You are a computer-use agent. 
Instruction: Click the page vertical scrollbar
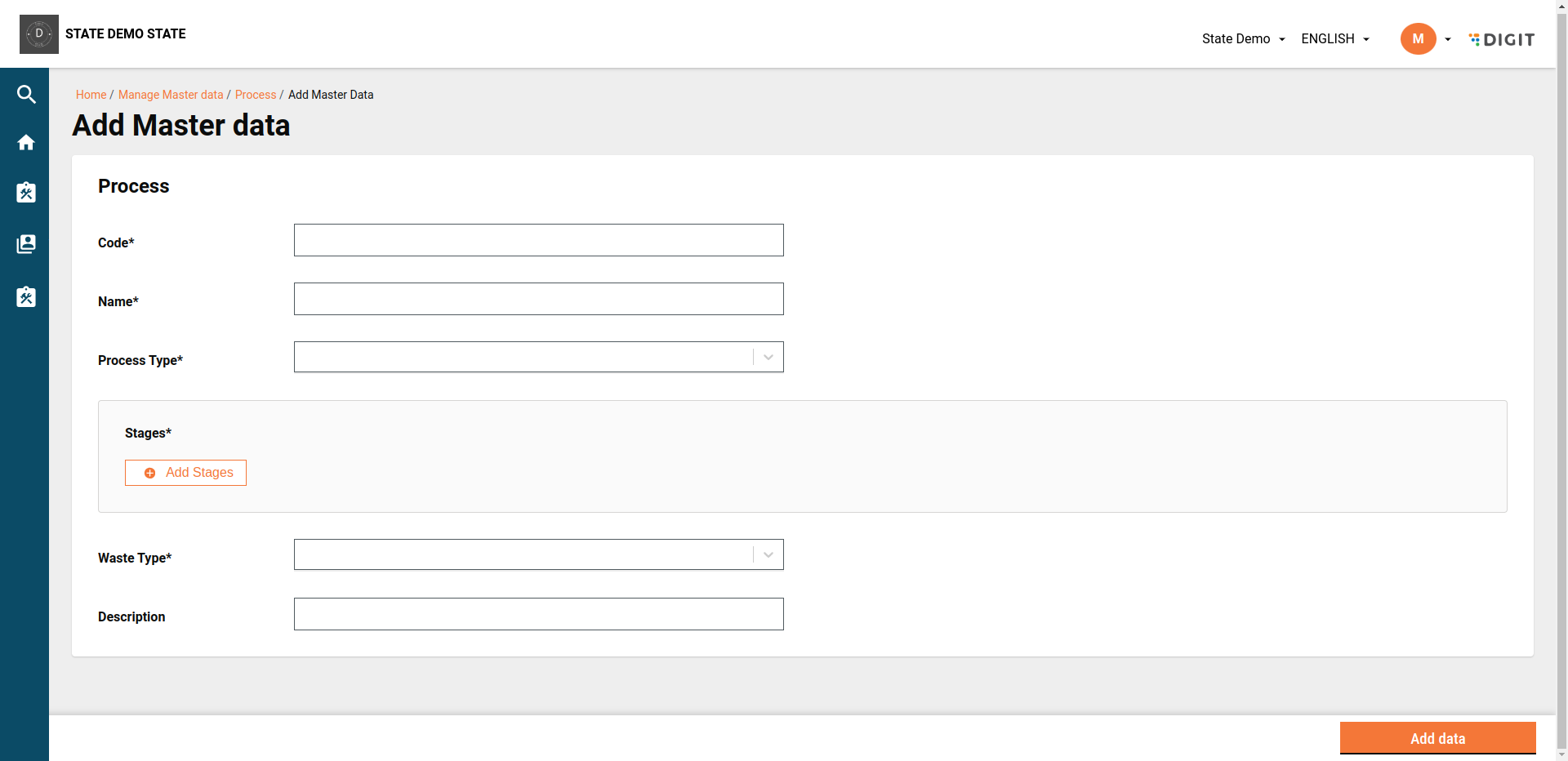[1561, 380]
